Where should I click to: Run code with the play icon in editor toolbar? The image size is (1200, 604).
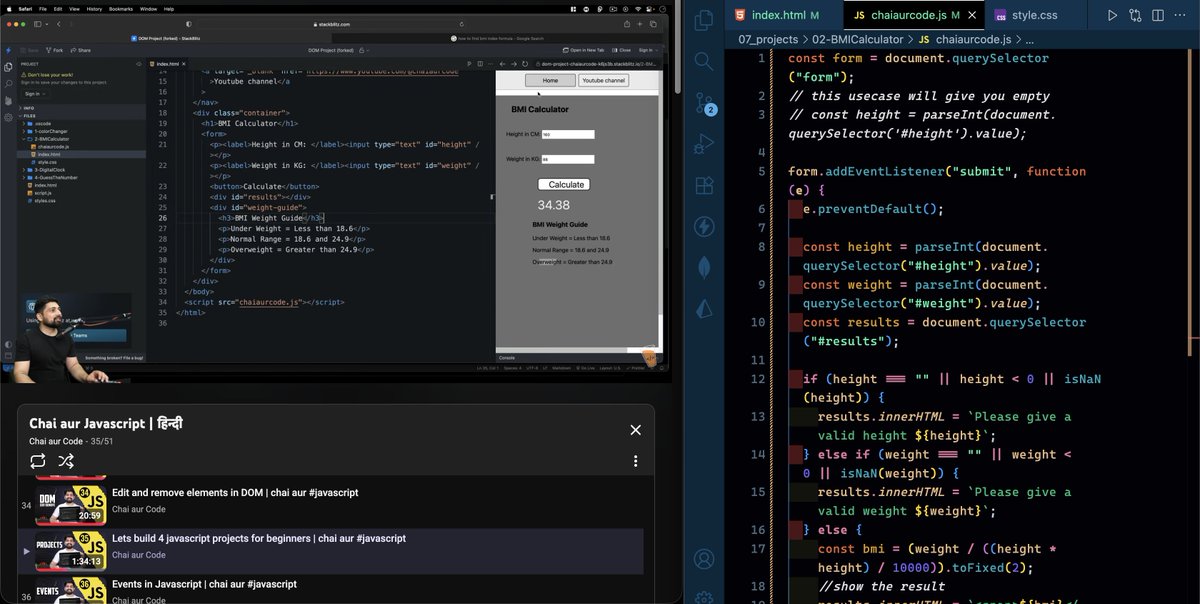pyautogui.click(x=1112, y=16)
